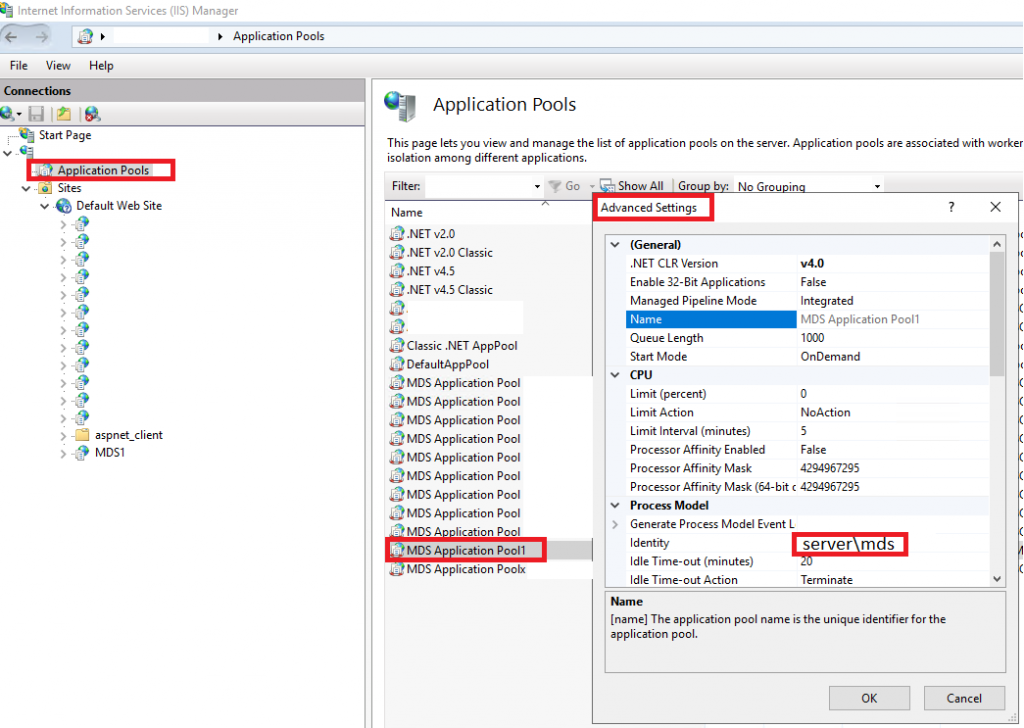Click Application Pools in the address breadcrumb

279,37
